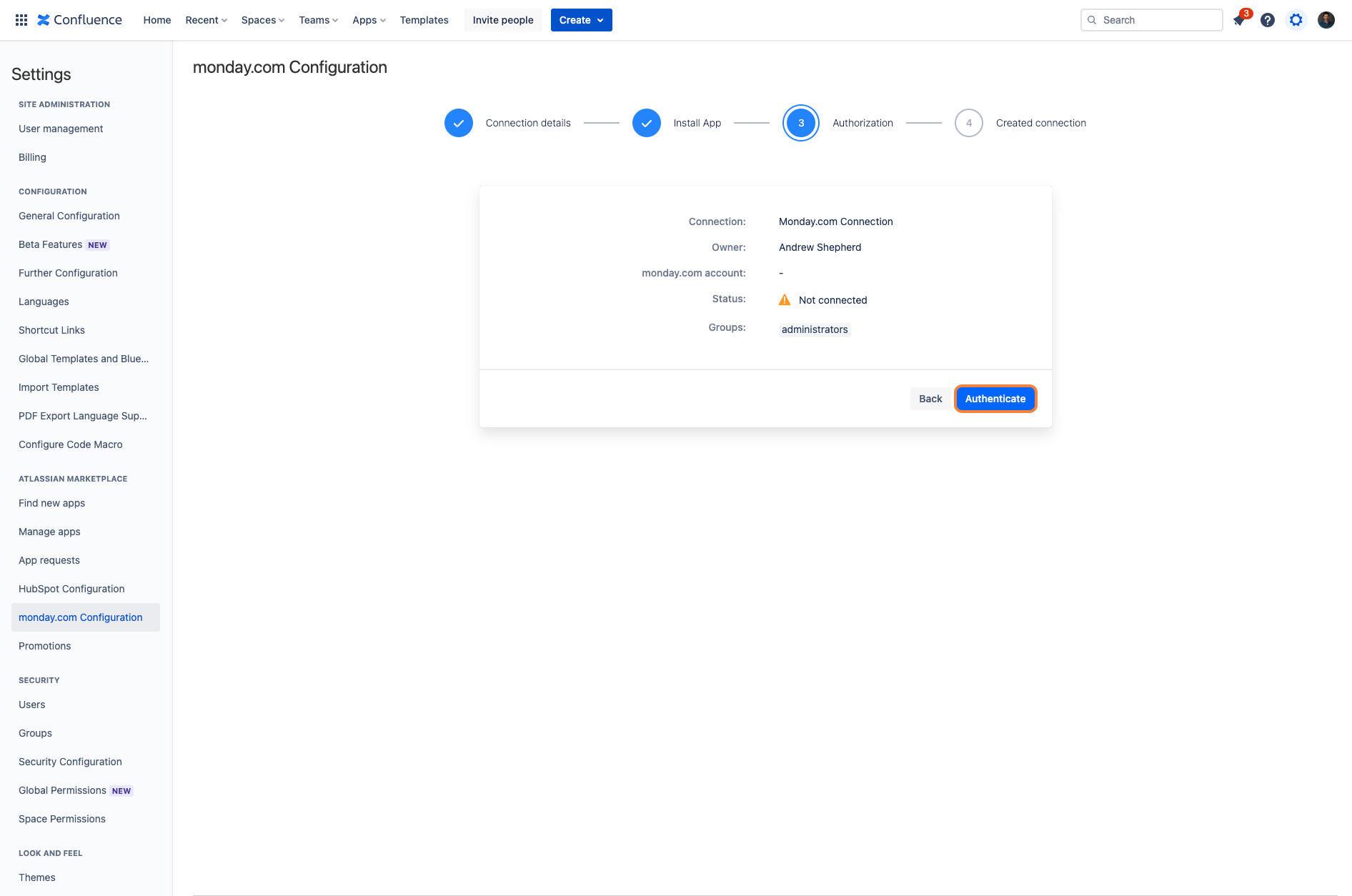The image size is (1352, 896).
Task: Click the Install App step checkmark
Action: (x=647, y=123)
